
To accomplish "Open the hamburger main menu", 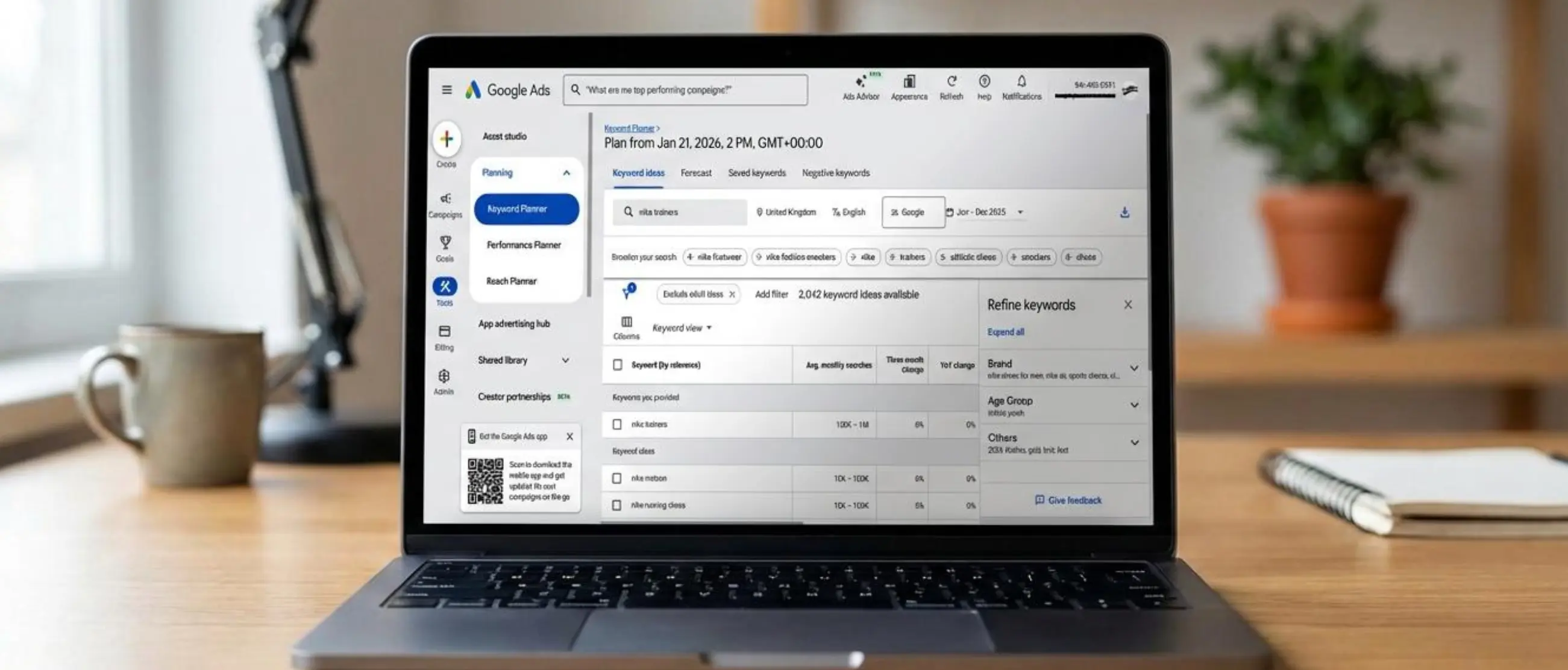I will click(x=447, y=90).
